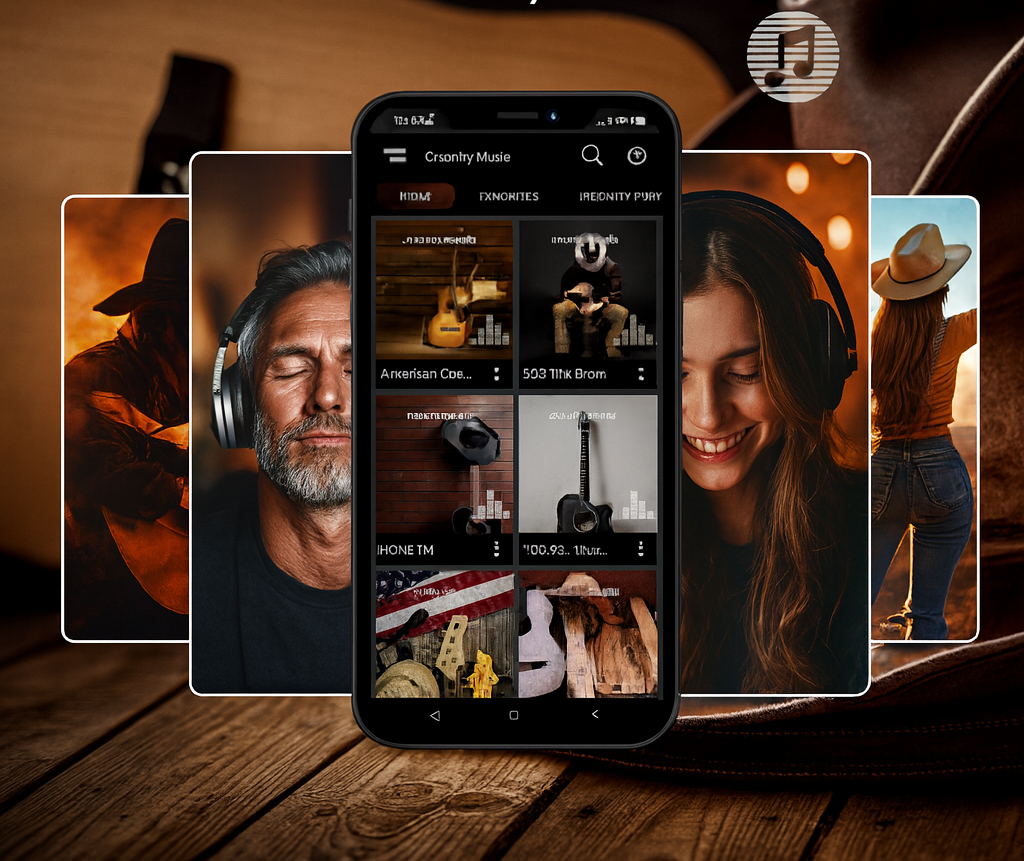Open three-dot menu for 503 Tlhk Brom
Viewport: 1024px width, 861px height.
[x=641, y=374]
